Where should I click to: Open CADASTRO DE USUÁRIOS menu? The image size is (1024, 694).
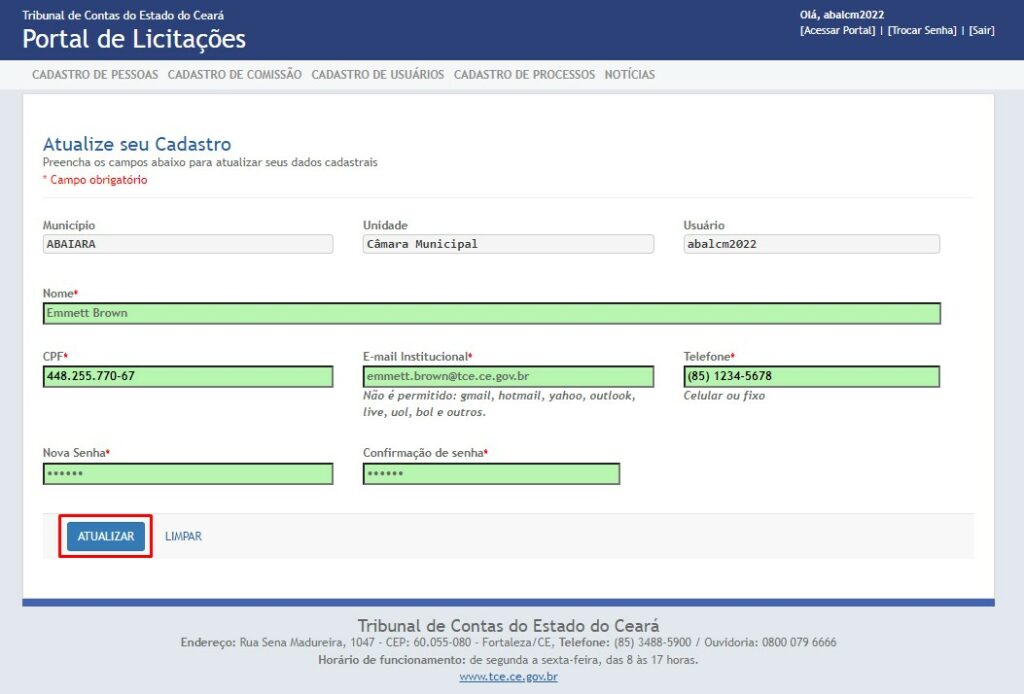(377, 75)
